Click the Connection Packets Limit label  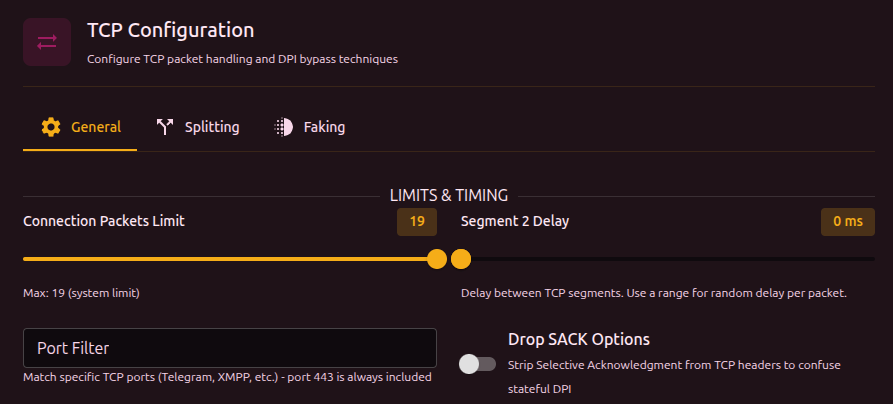[x=104, y=221]
